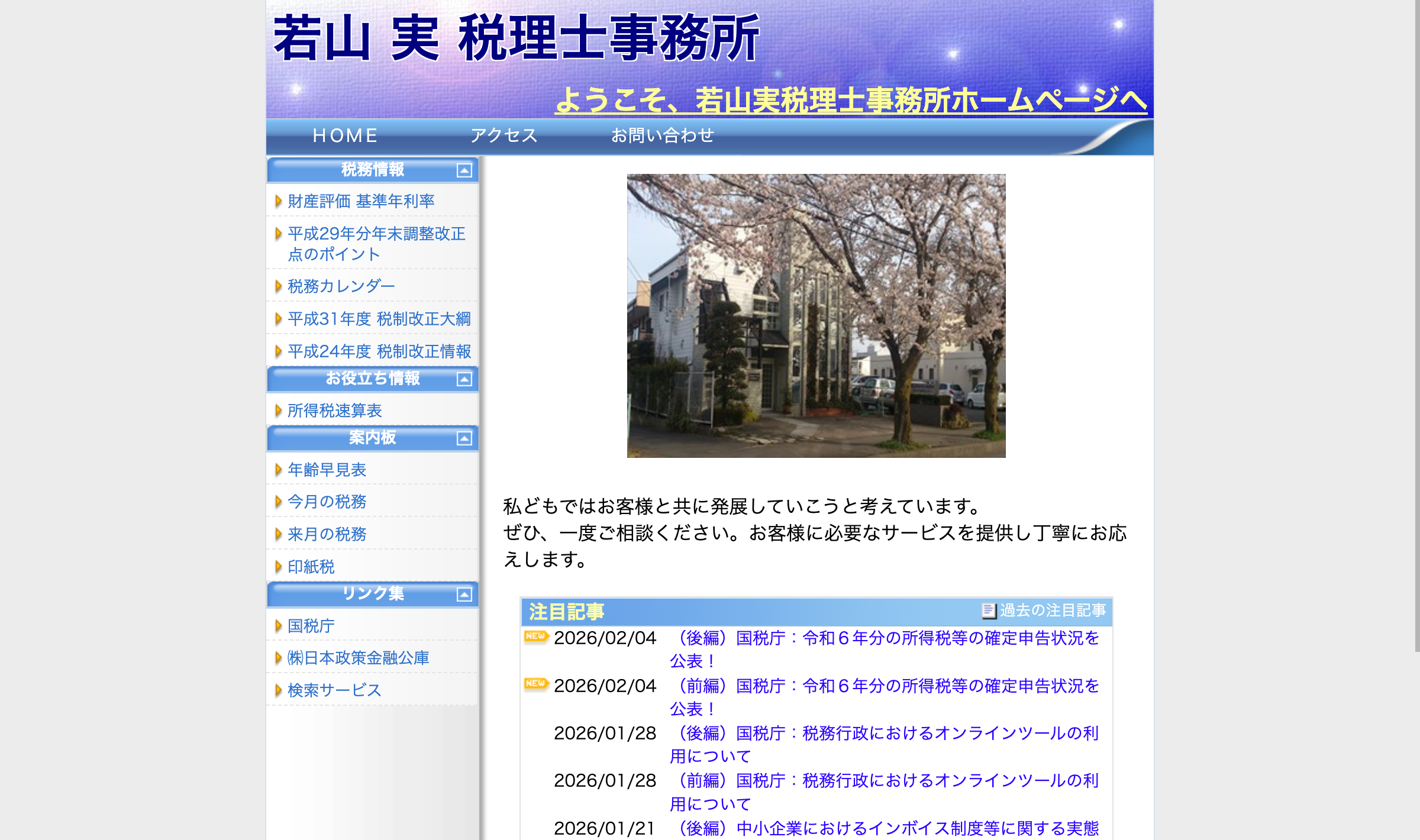Image resolution: width=1420 pixels, height=840 pixels.
Task: Click the welcome banner ようこそ headline link
Action: (x=850, y=99)
